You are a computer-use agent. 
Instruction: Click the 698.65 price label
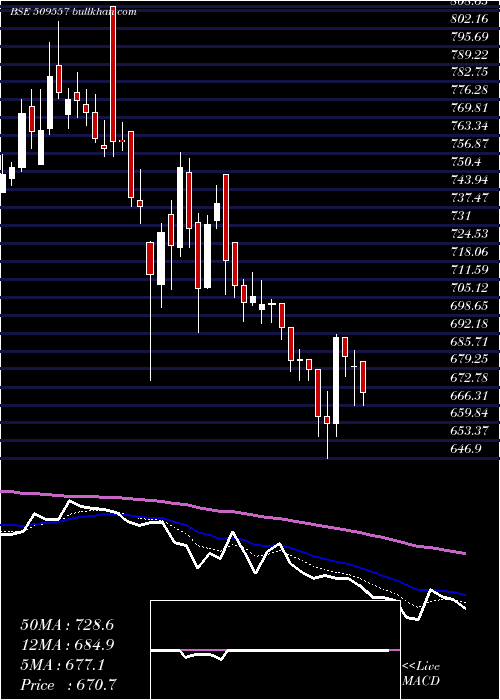tap(469, 306)
